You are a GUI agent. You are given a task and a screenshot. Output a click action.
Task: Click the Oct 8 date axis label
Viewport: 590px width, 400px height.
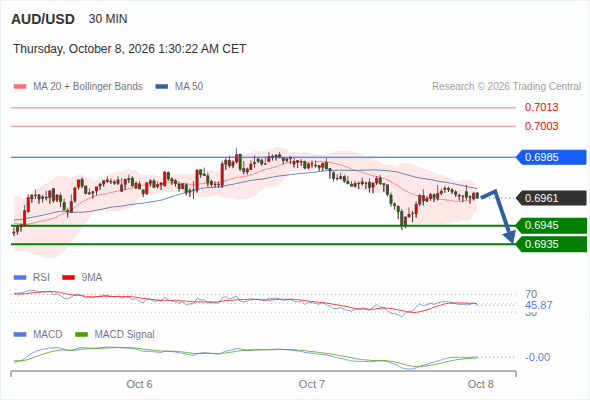(x=481, y=384)
